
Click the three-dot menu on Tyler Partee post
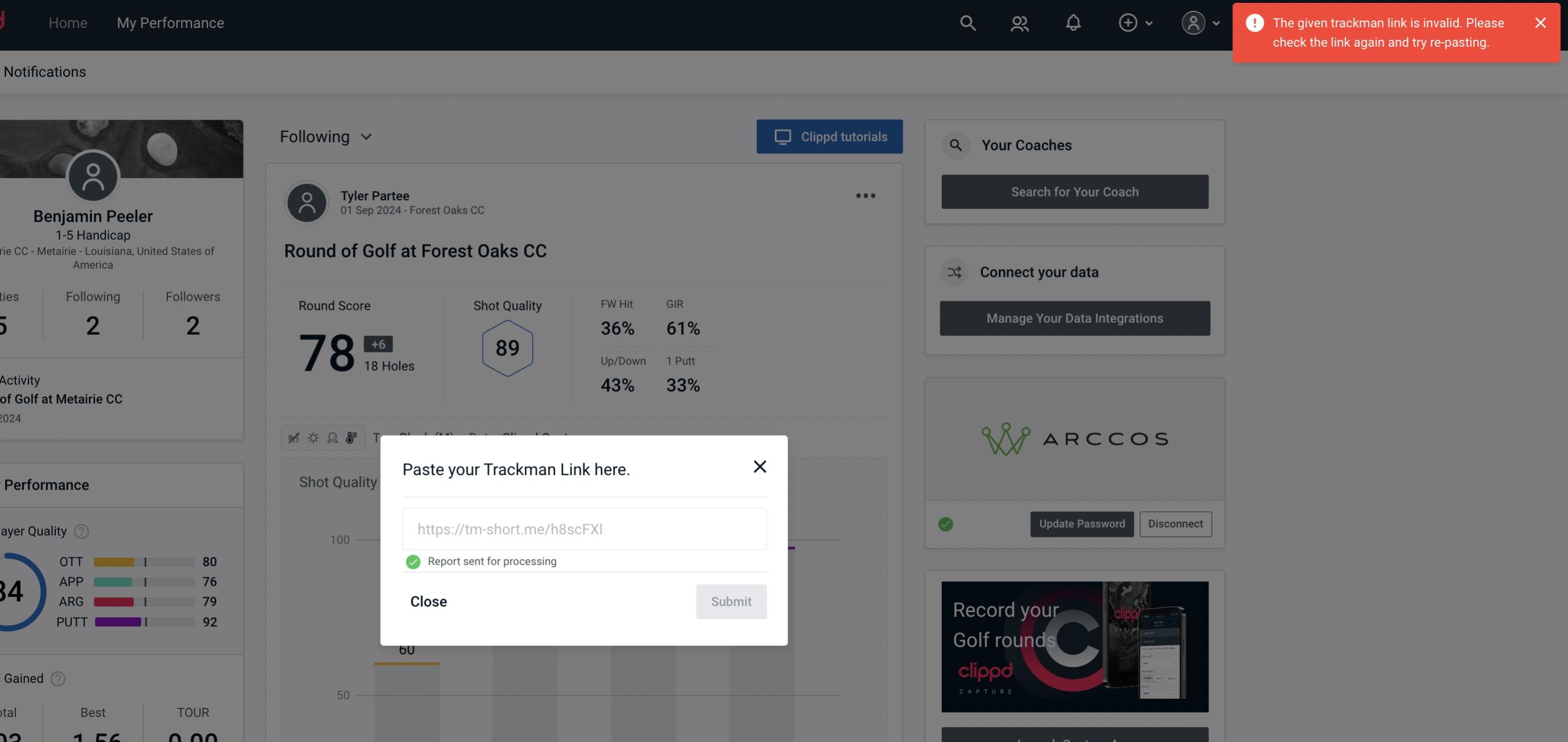pyautogui.click(x=866, y=196)
